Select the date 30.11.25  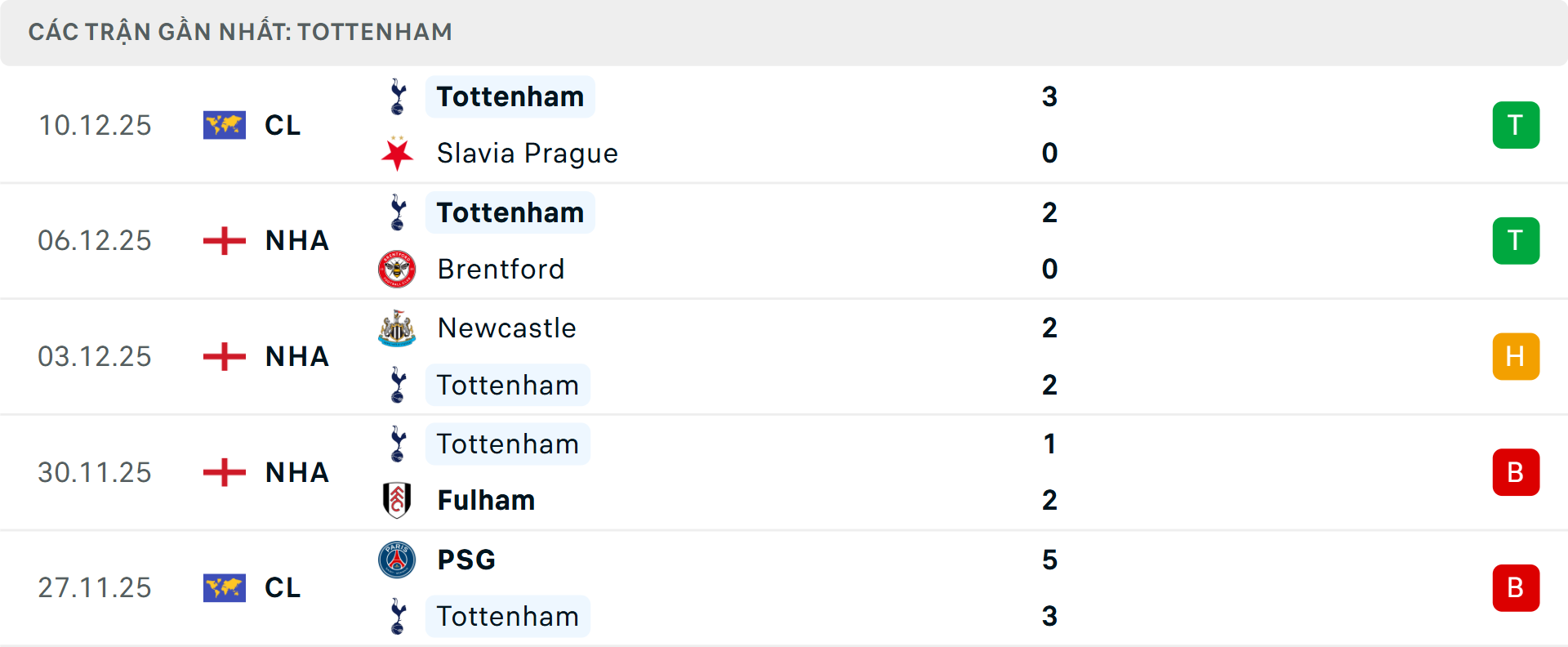point(95,472)
